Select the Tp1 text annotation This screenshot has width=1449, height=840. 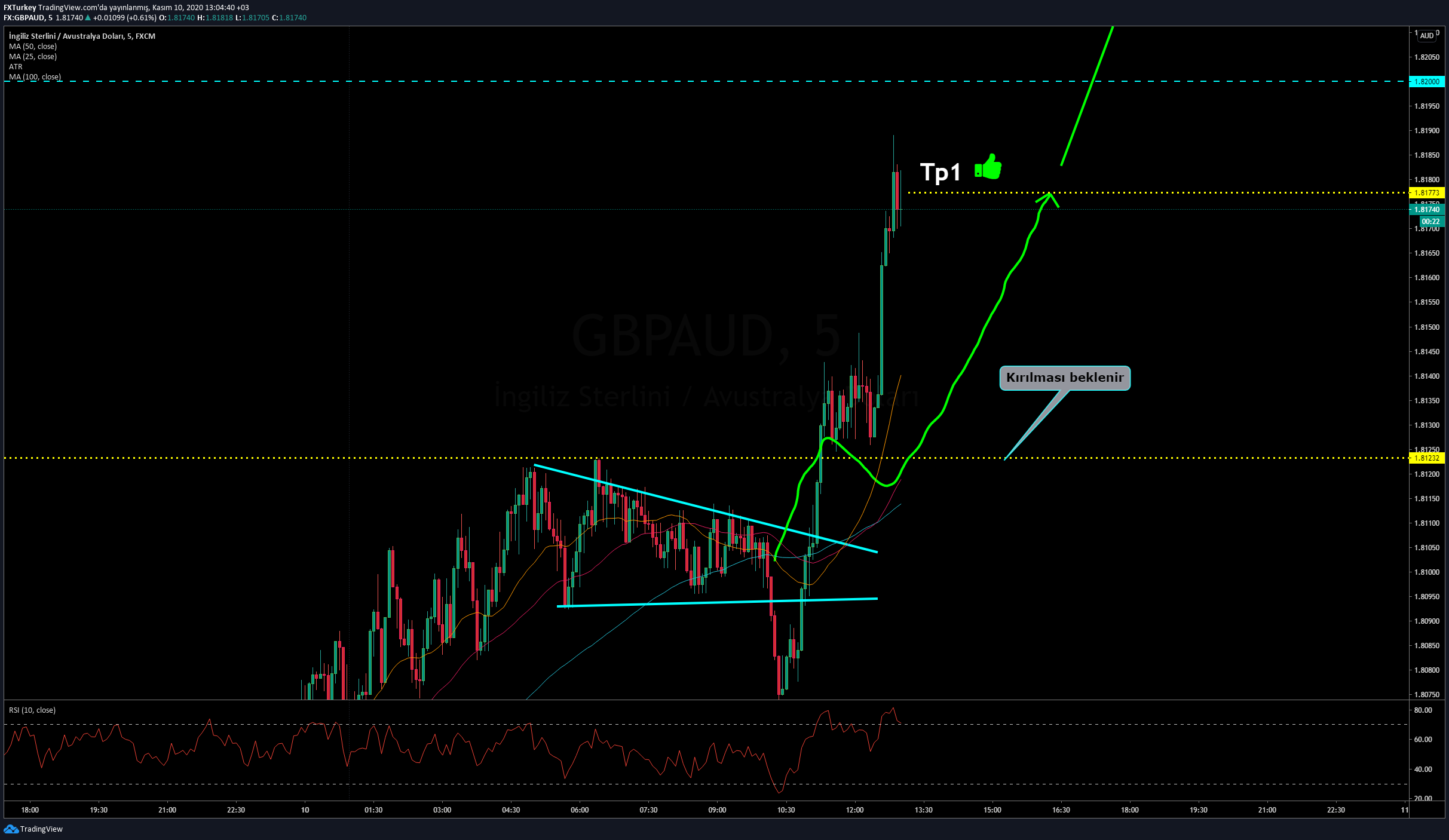click(x=940, y=173)
